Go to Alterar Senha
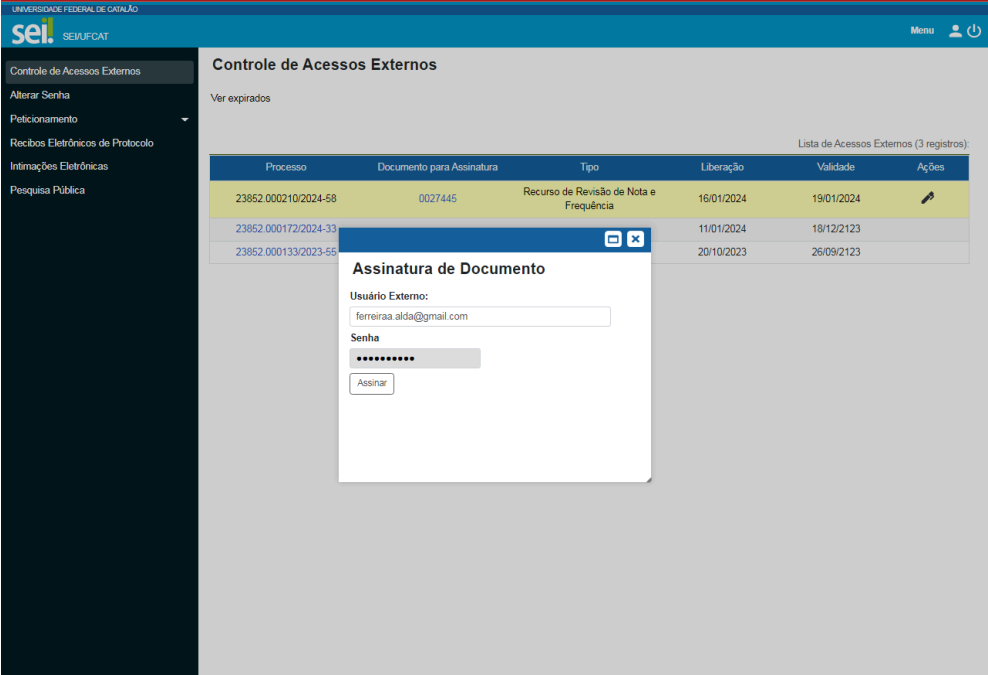 [40, 95]
